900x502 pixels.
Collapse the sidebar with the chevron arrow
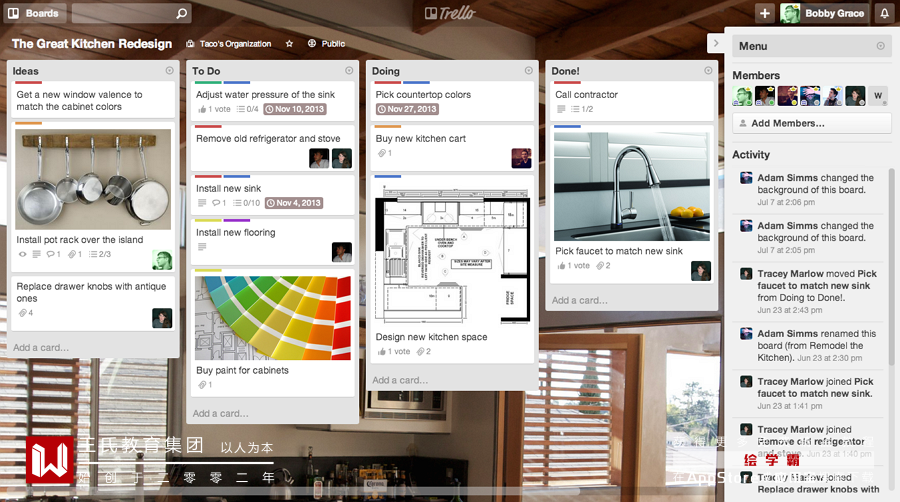pyautogui.click(x=716, y=43)
